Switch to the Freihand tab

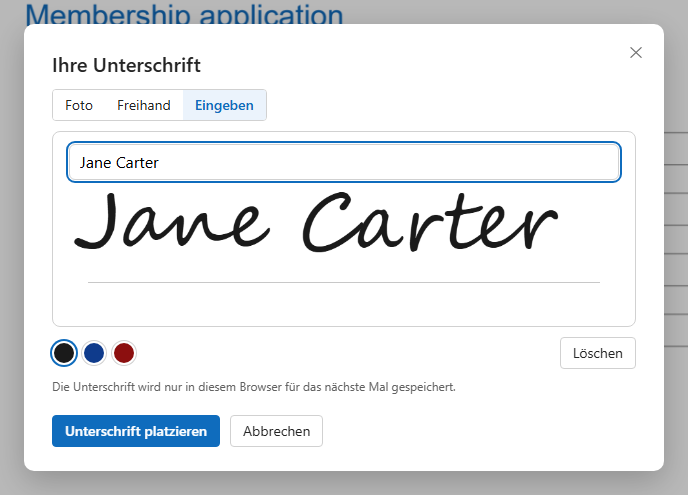click(x=143, y=105)
